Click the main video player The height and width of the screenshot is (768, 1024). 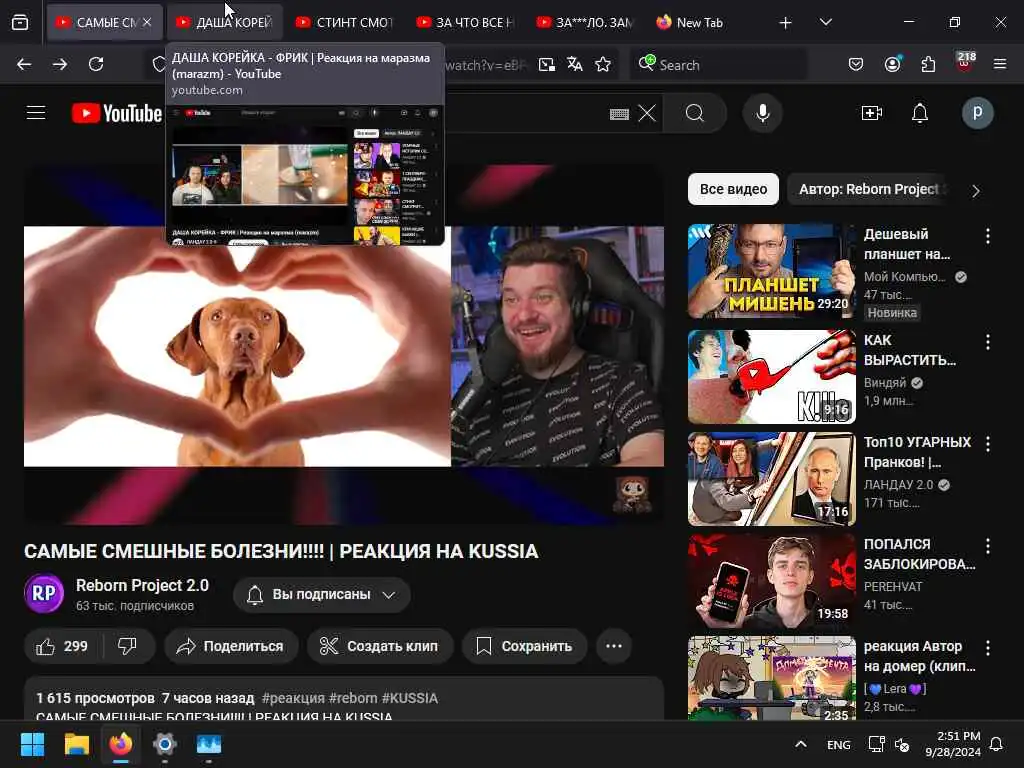point(344,345)
